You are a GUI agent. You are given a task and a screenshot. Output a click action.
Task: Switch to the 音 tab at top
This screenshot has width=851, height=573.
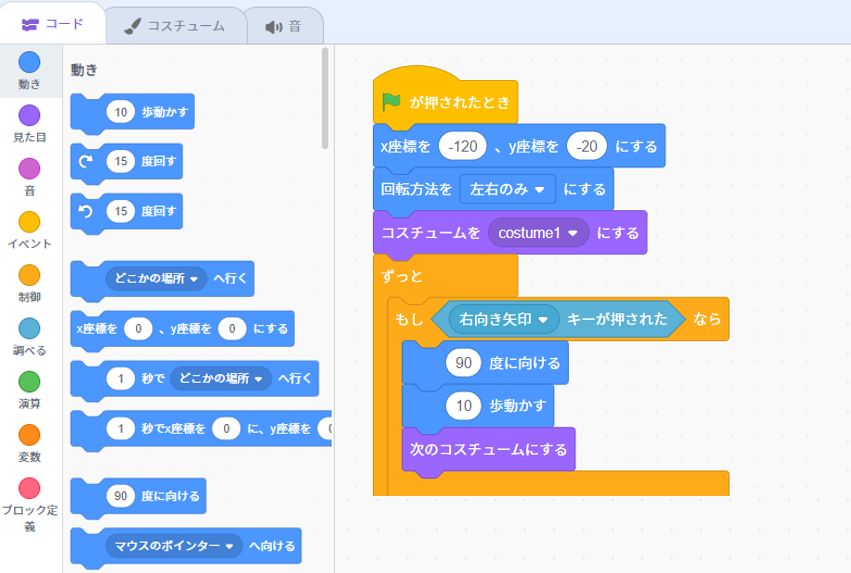[x=284, y=26]
